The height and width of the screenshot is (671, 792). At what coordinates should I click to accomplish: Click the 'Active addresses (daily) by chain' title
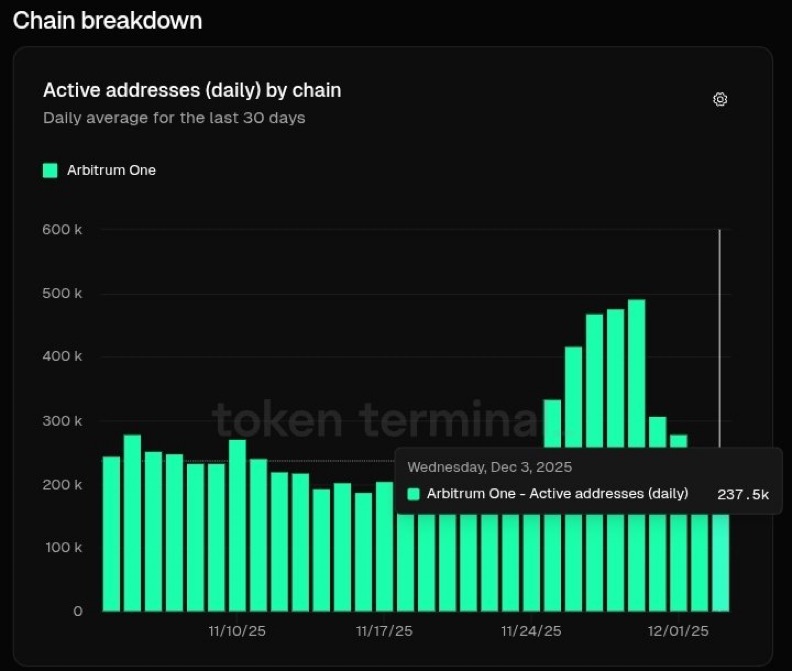point(192,90)
